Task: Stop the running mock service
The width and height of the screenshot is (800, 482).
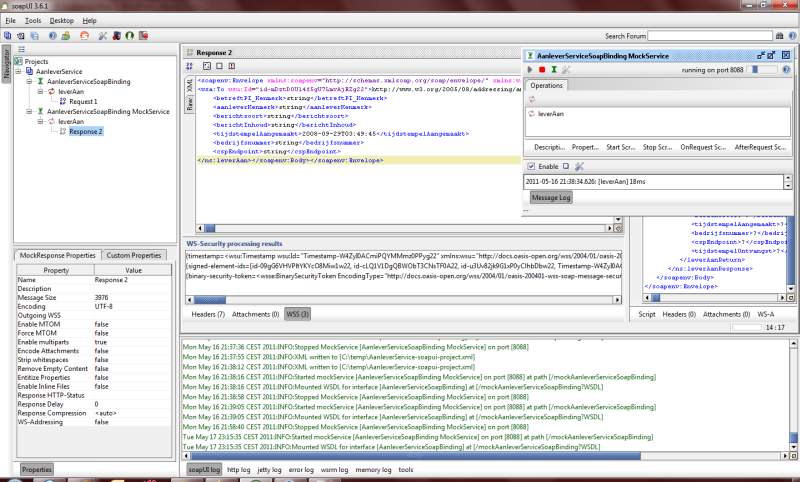Action: (542, 70)
